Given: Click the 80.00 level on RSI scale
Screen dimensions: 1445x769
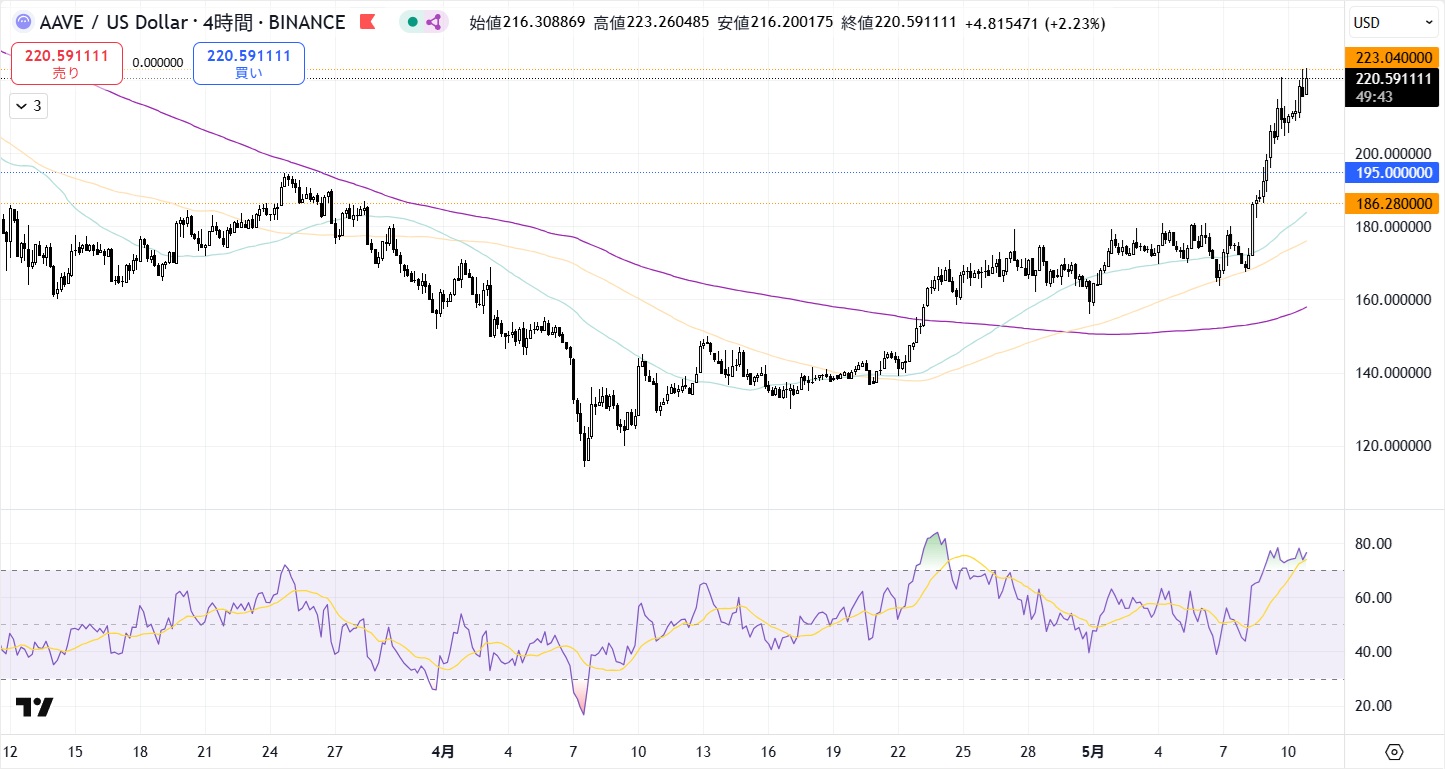Looking at the screenshot, I should tap(1371, 544).
